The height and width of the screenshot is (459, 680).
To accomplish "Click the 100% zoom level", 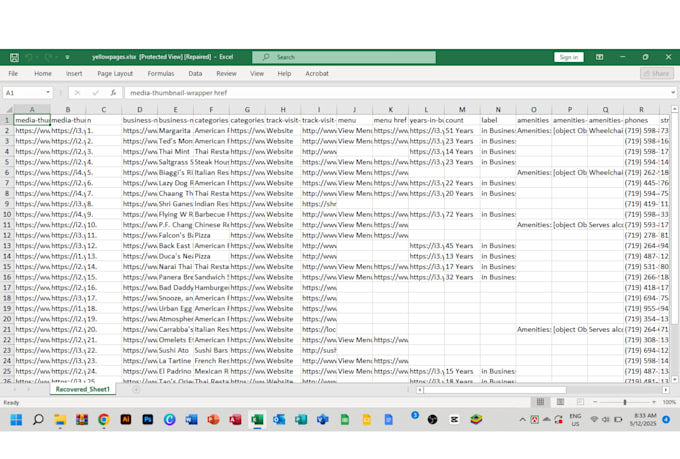I will (669, 402).
